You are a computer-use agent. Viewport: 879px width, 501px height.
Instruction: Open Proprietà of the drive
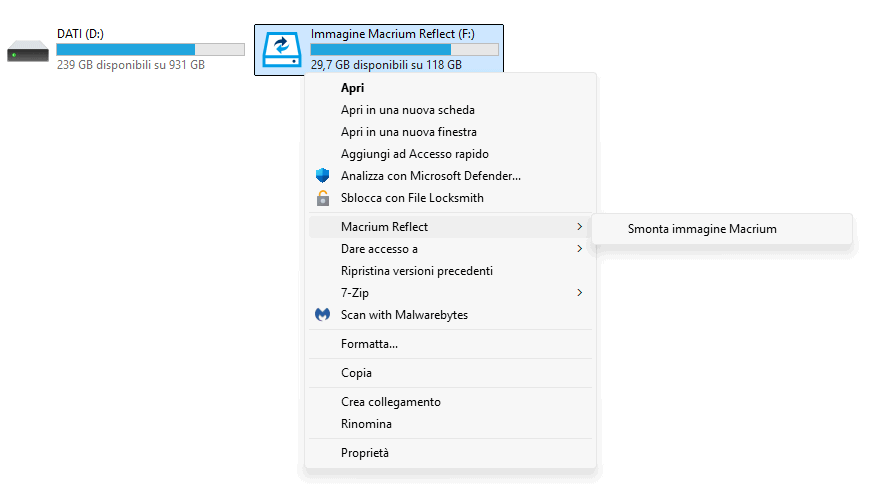pyautogui.click(x=450, y=453)
